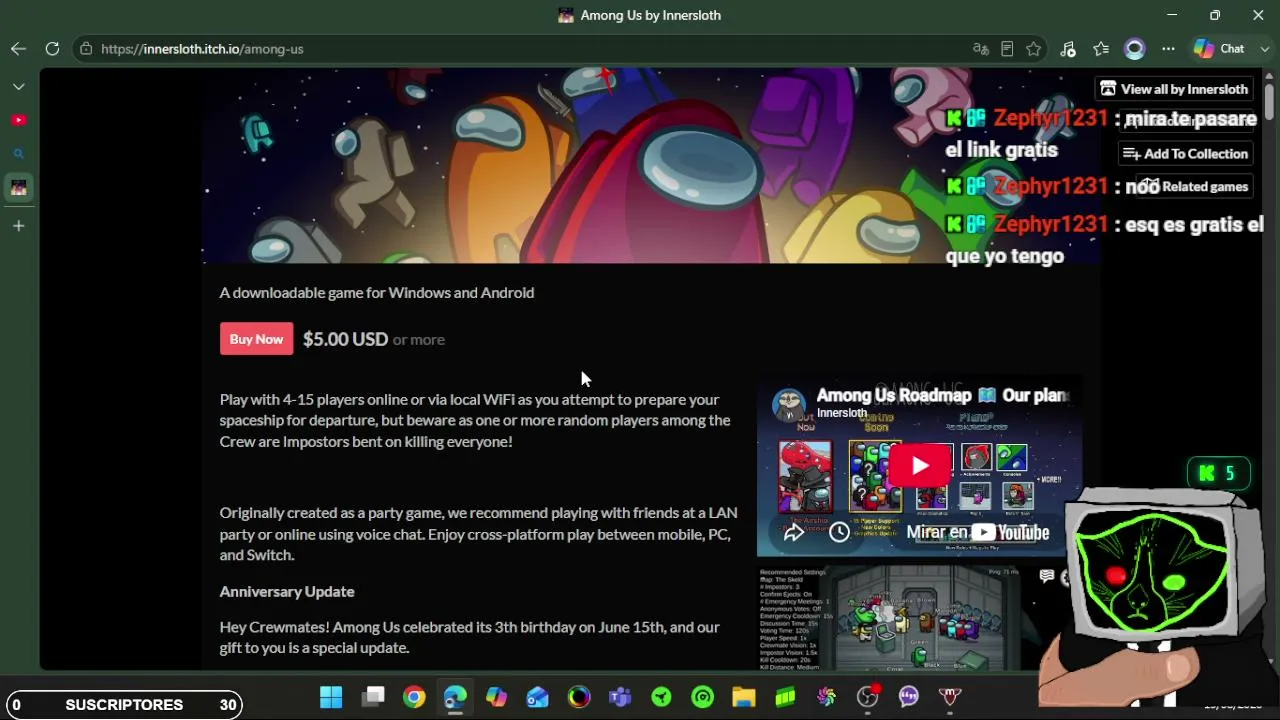Image resolution: width=1280 pixels, height=720 pixels.
Task: Click the 'Among Us by Innersloth' window title
Action: tap(650, 15)
